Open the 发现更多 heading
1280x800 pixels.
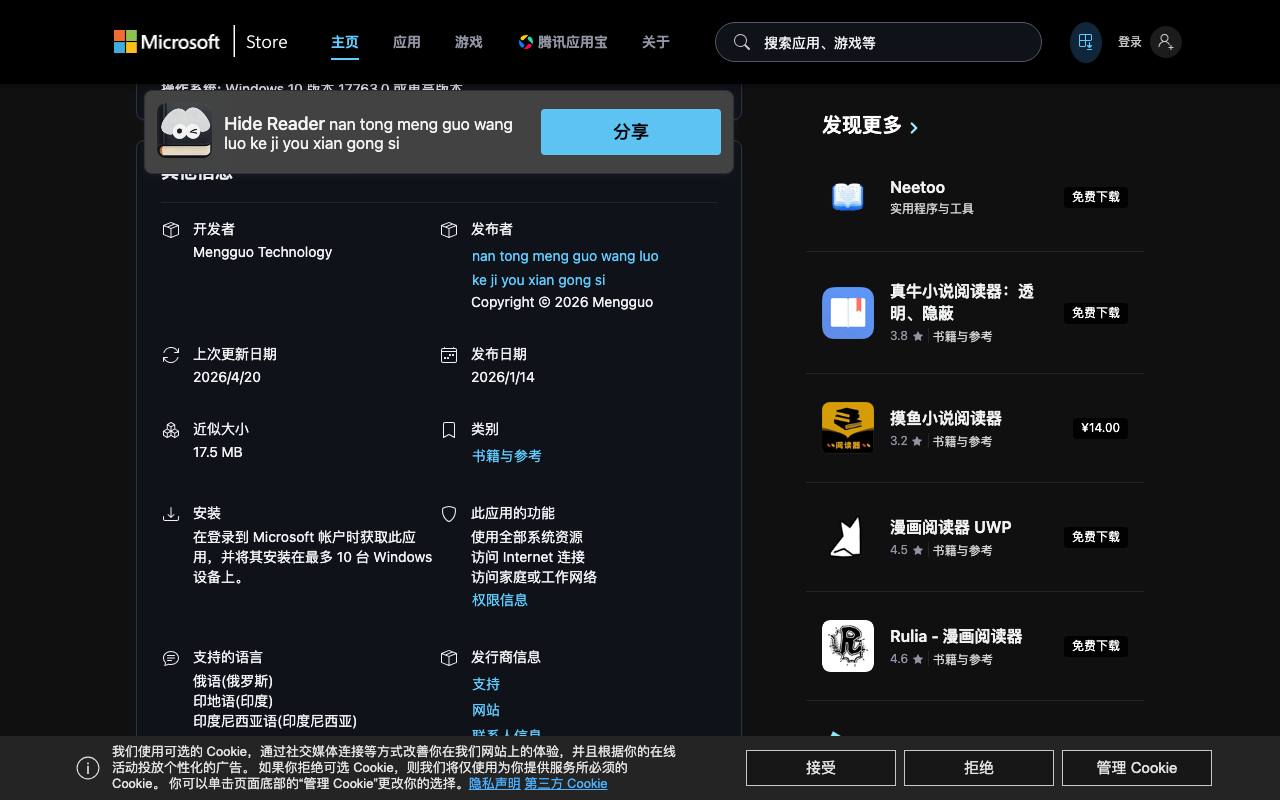pos(862,125)
